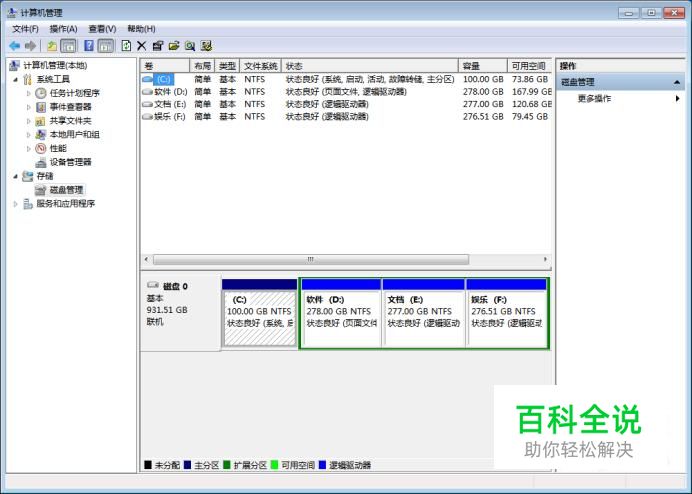Select the 娱乐 (F:) volume row
Screen dimensions: 692x494
(346, 117)
